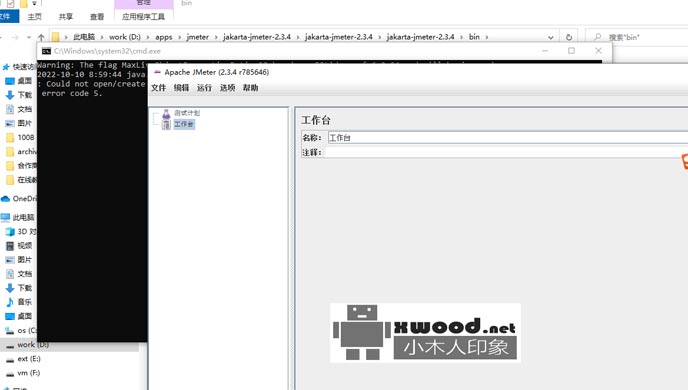The height and width of the screenshot is (390, 688).
Task: Click the address bar folder icon
Action: (x=56, y=37)
